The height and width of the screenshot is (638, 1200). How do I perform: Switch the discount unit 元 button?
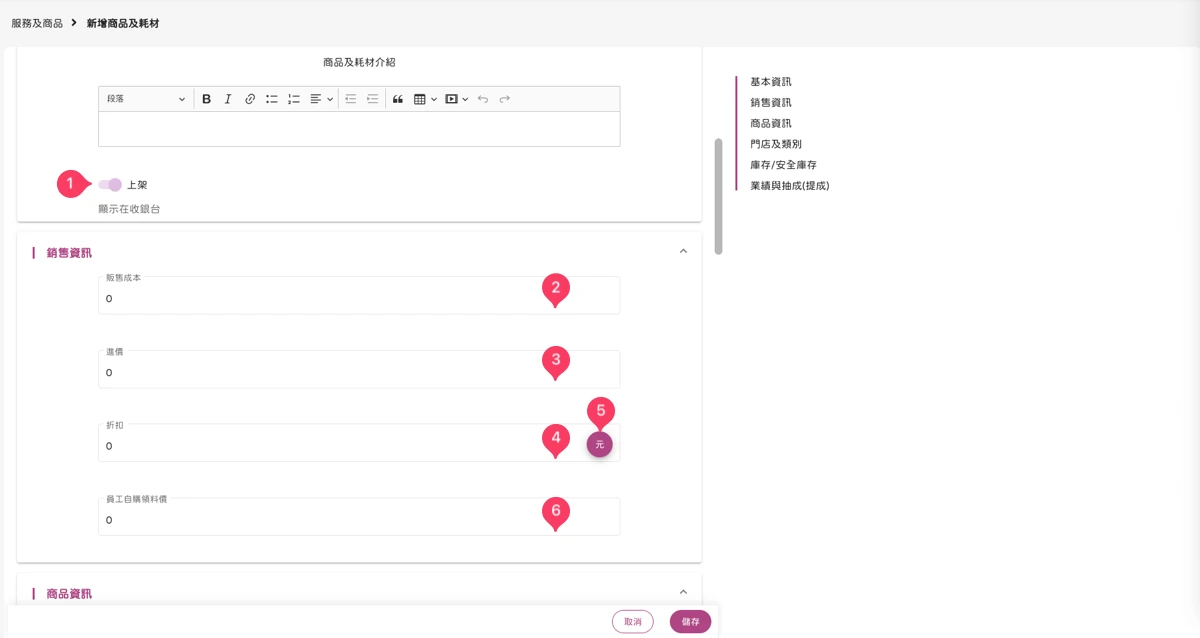(x=599, y=445)
